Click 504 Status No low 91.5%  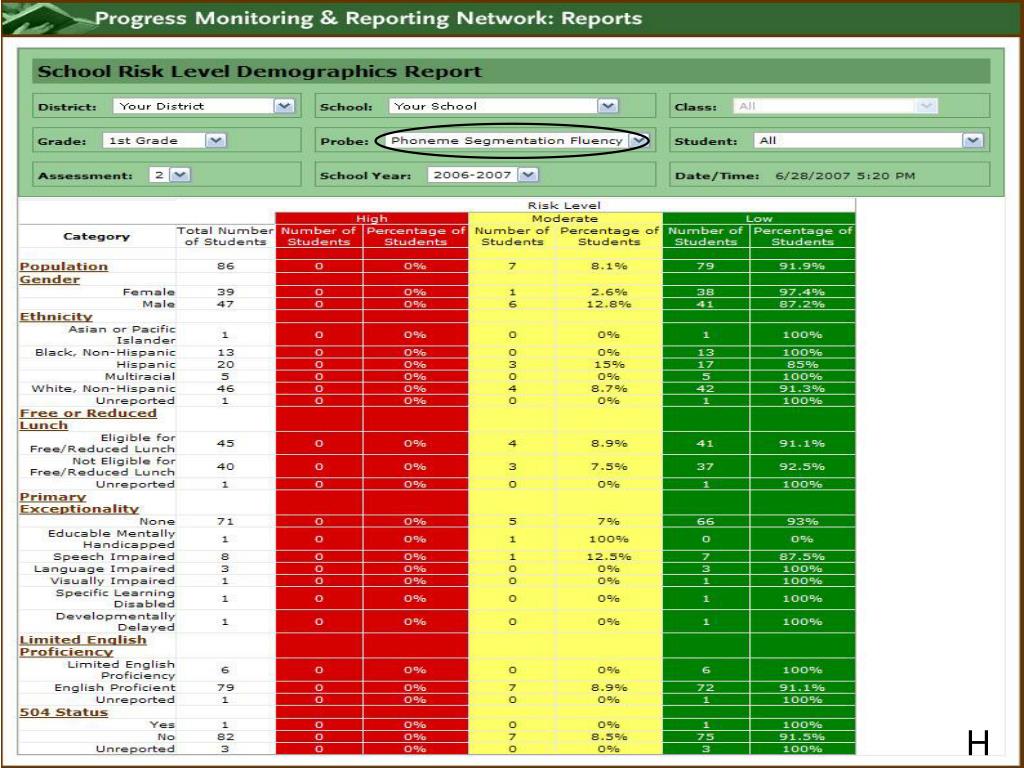[x=802, y=737]
